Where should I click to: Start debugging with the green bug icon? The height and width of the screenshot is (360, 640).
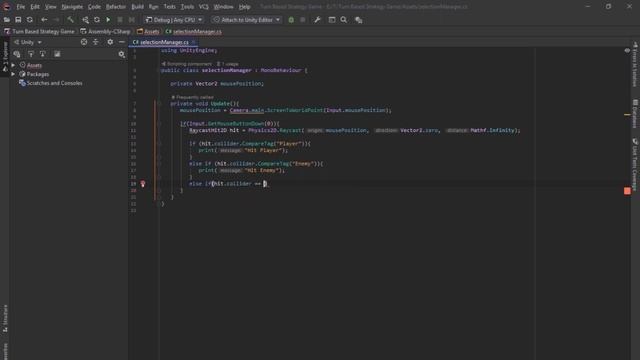click(291, 20)
